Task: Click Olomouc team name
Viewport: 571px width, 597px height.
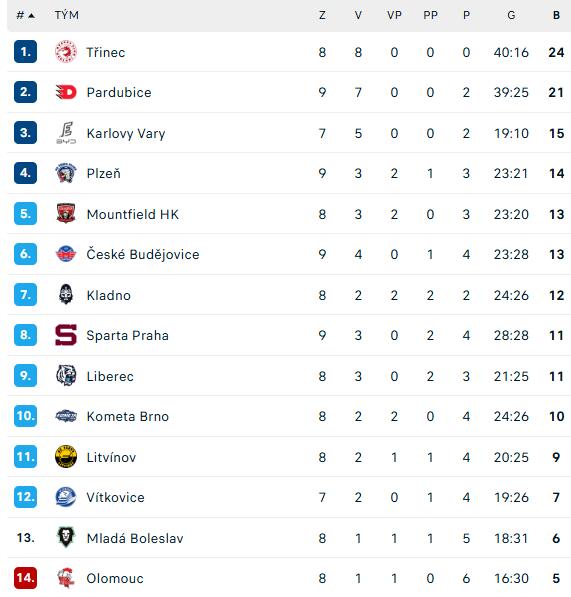Action: 115,578
